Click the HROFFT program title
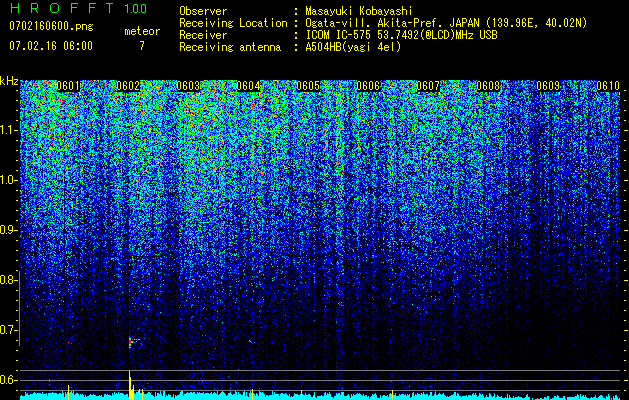629x400 pixels. click(62, 8)
